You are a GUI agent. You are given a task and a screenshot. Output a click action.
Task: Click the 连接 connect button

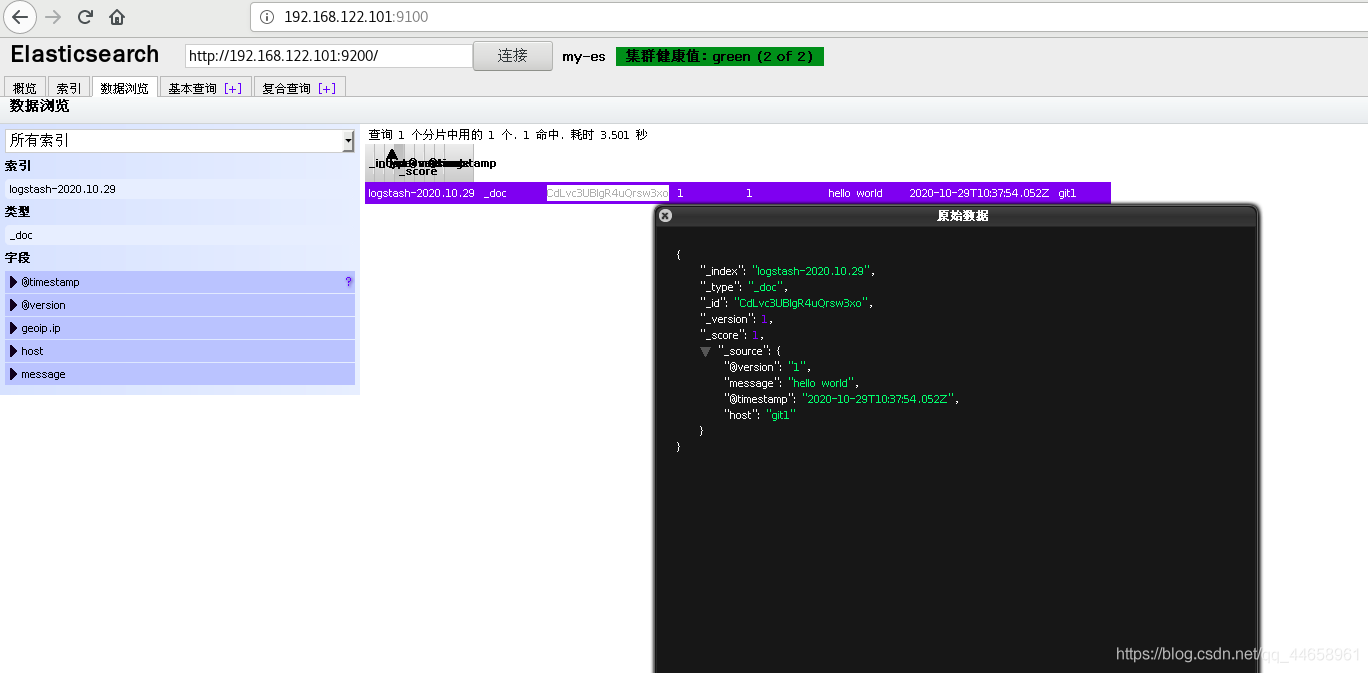click(513, 56)
